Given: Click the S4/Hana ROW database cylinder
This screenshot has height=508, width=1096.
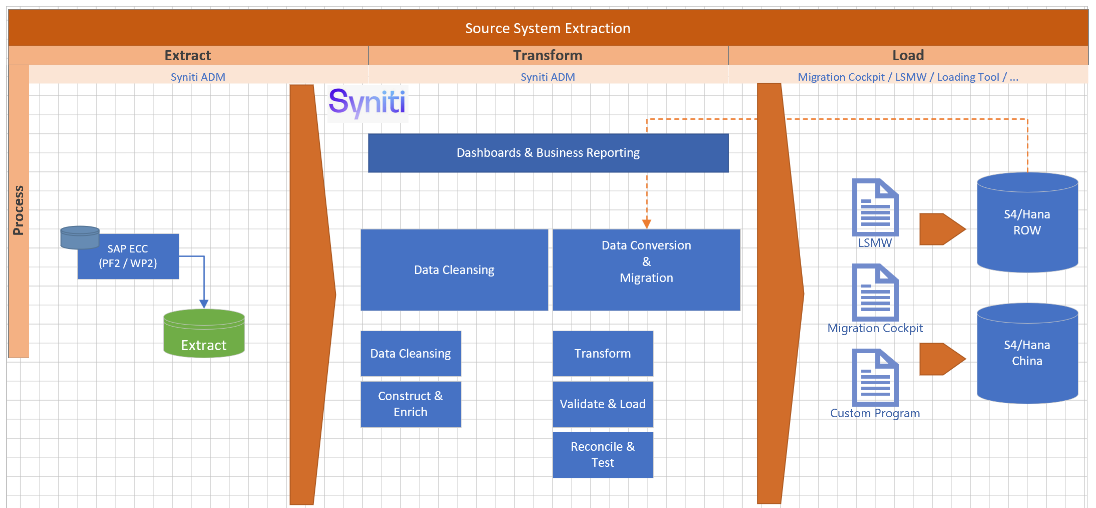Looking at the screenshot, I should 1027,222.
